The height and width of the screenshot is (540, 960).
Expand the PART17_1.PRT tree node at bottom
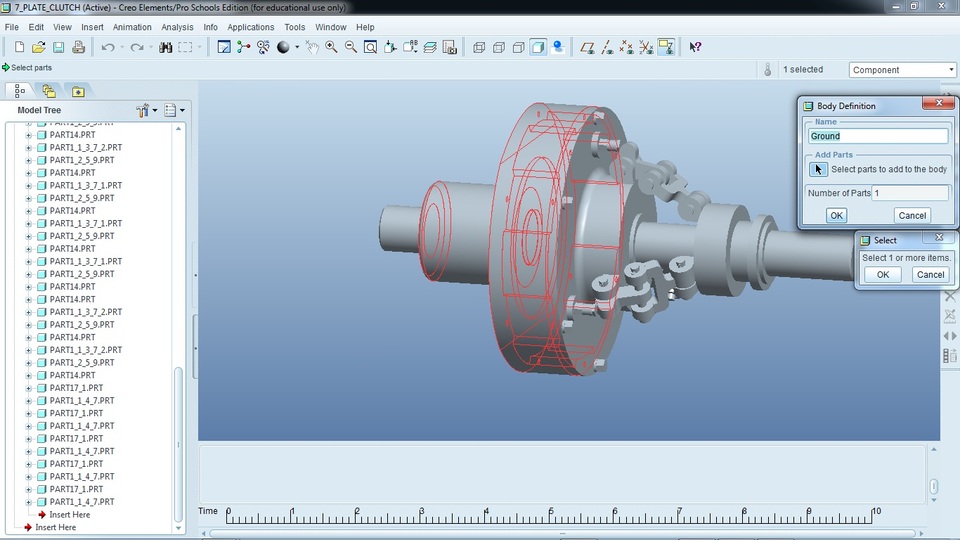[x=29, y=489]
